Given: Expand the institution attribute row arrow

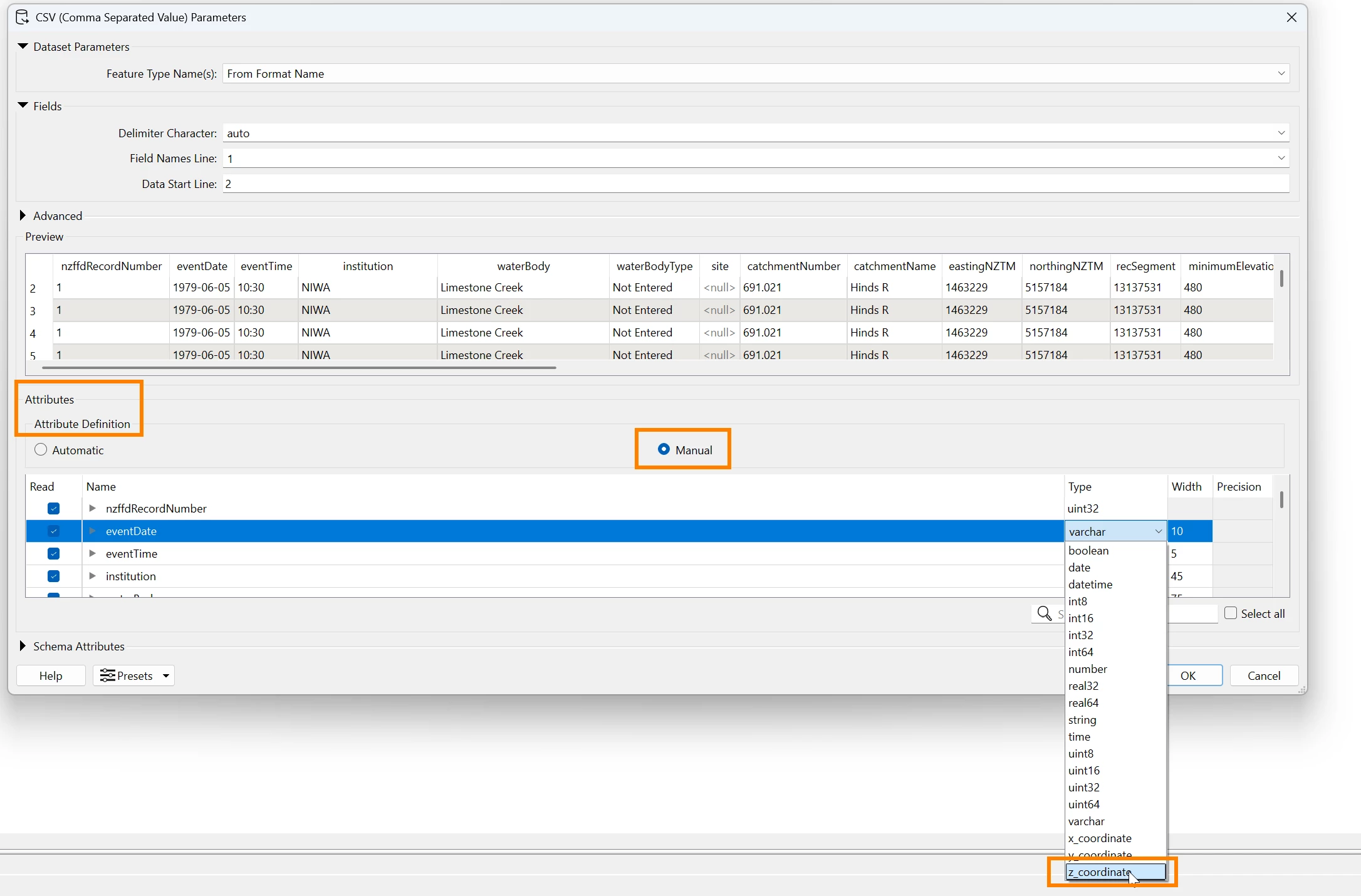Looking at the screenshot, I should point(93,576).
